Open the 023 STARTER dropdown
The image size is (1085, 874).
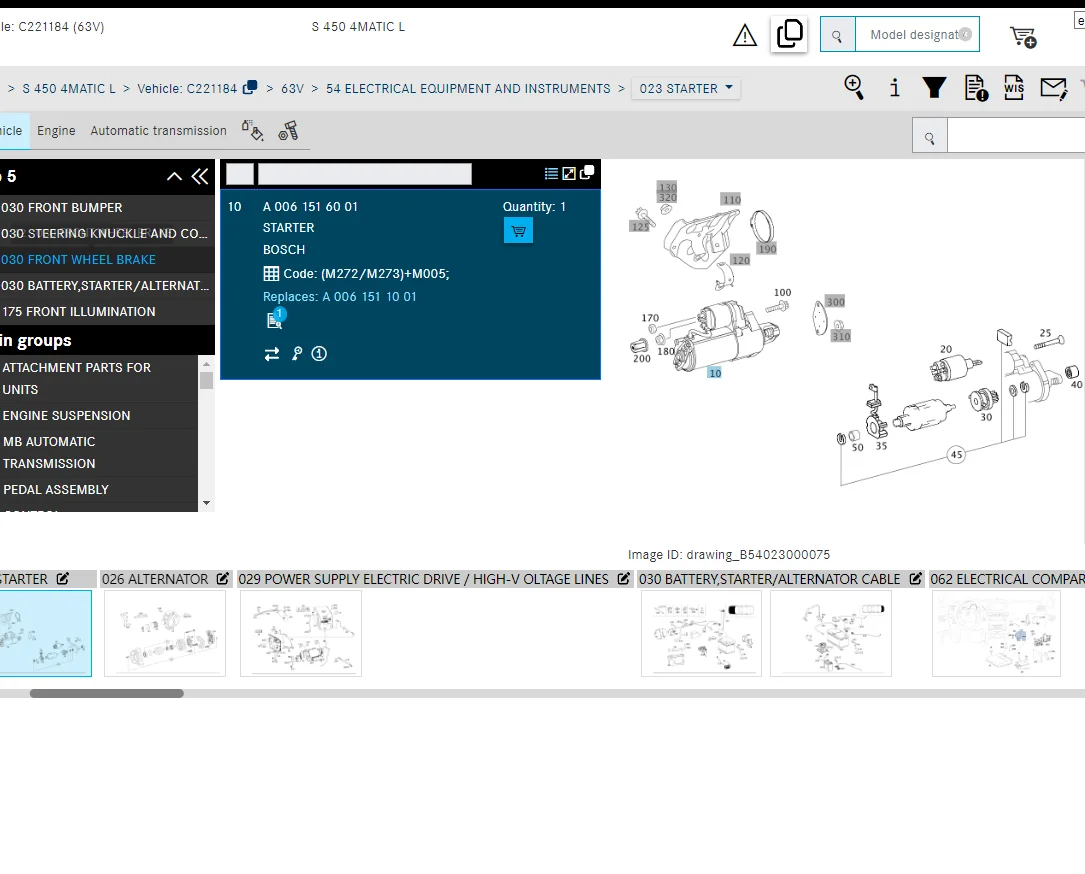pyautogui.click(x=686, y=88)
